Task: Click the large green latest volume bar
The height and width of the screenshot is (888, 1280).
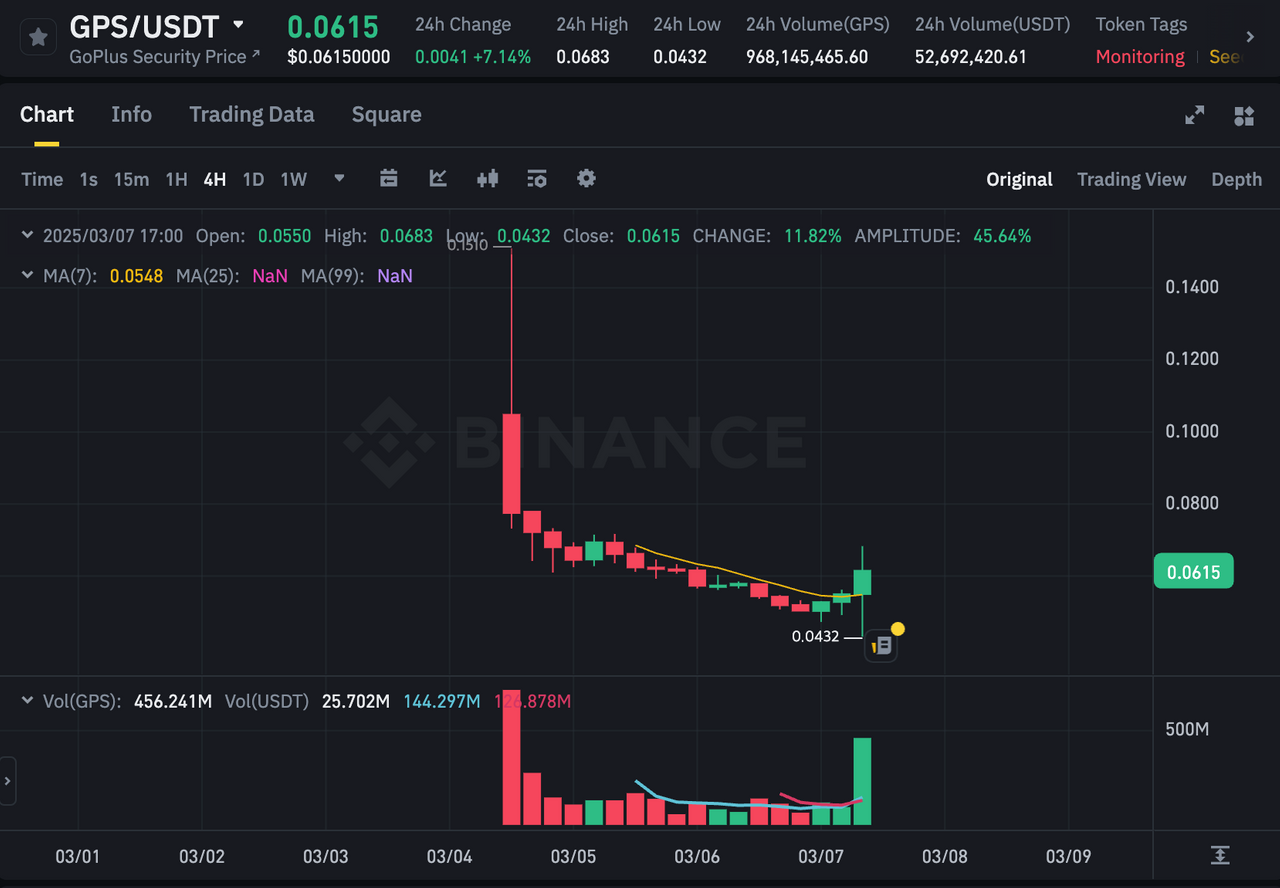Action: [862, 781]
